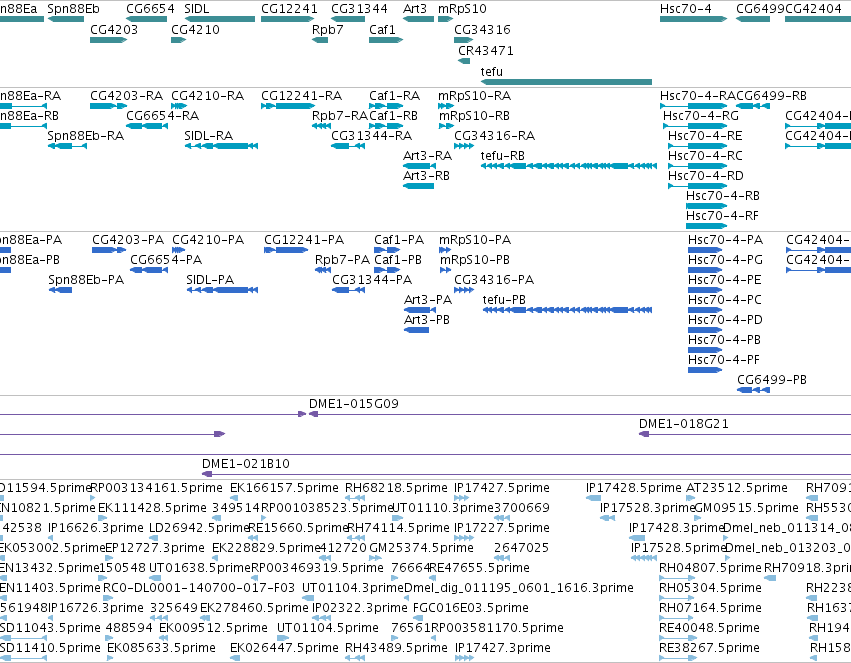
Task: Select the RE47655.5prime EST label
Action: tap(480, 568)
